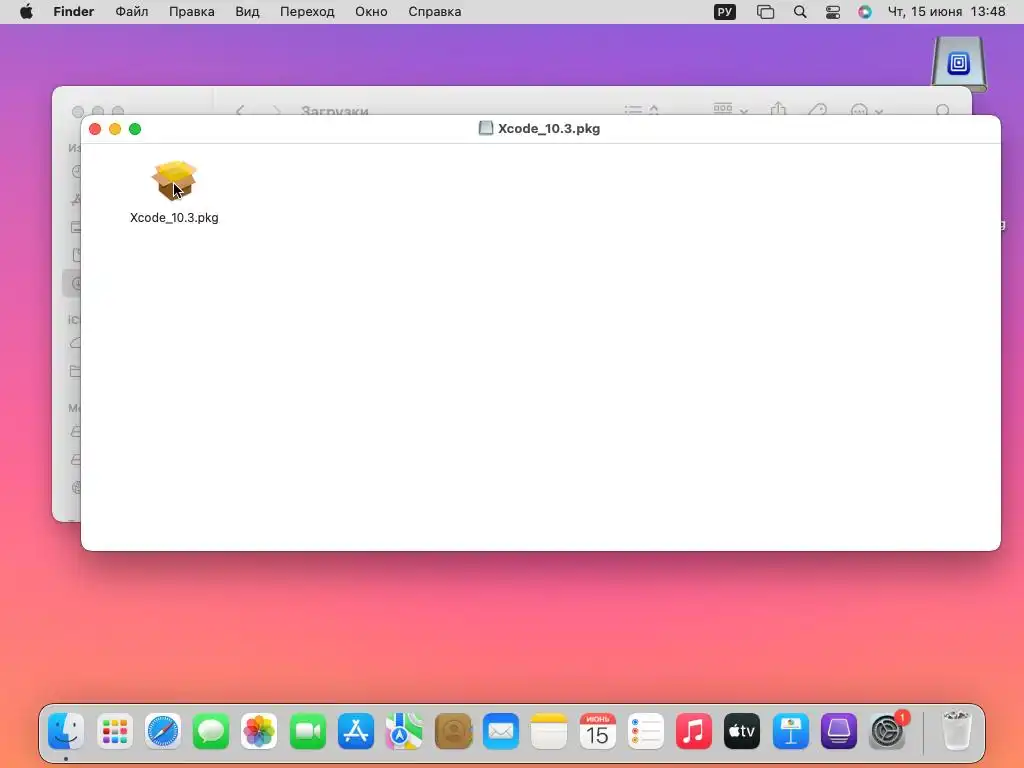The height and width of the screenshot is (768, 1024).
Task: Open the Вид menu
Action: (247, 12)
